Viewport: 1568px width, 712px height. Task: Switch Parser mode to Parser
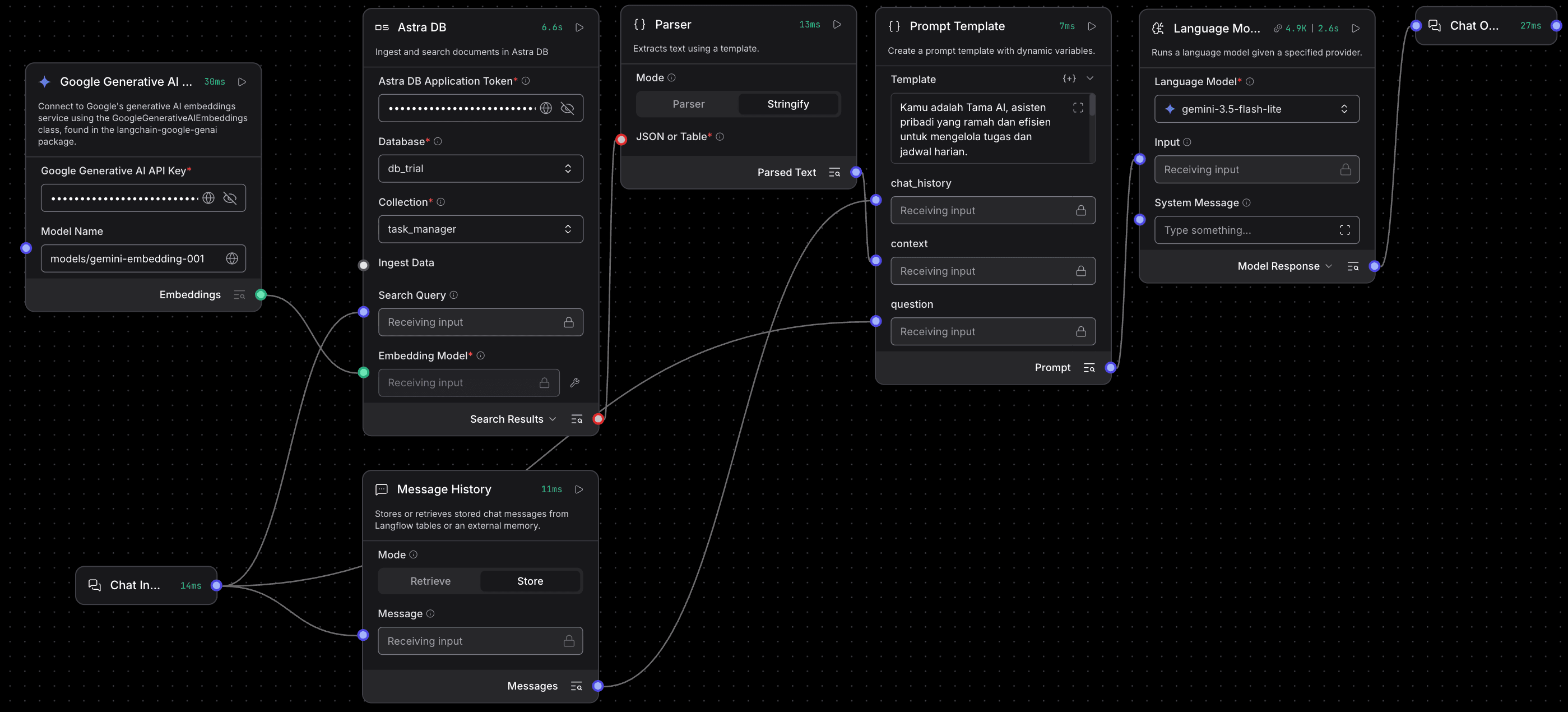pyautogui.click(x=688, y=104)
